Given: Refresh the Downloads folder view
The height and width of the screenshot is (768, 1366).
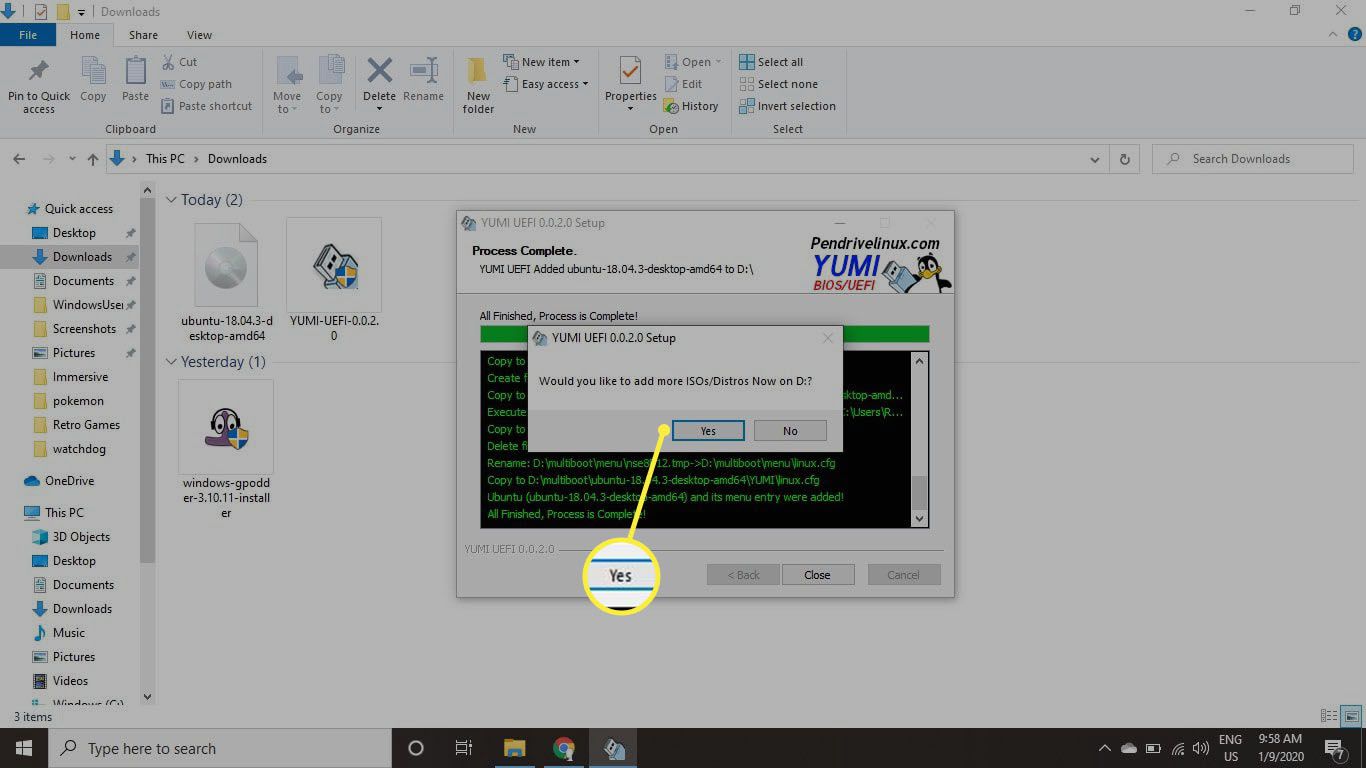Looking at the screenshot, I should (x=1125, y=159).
